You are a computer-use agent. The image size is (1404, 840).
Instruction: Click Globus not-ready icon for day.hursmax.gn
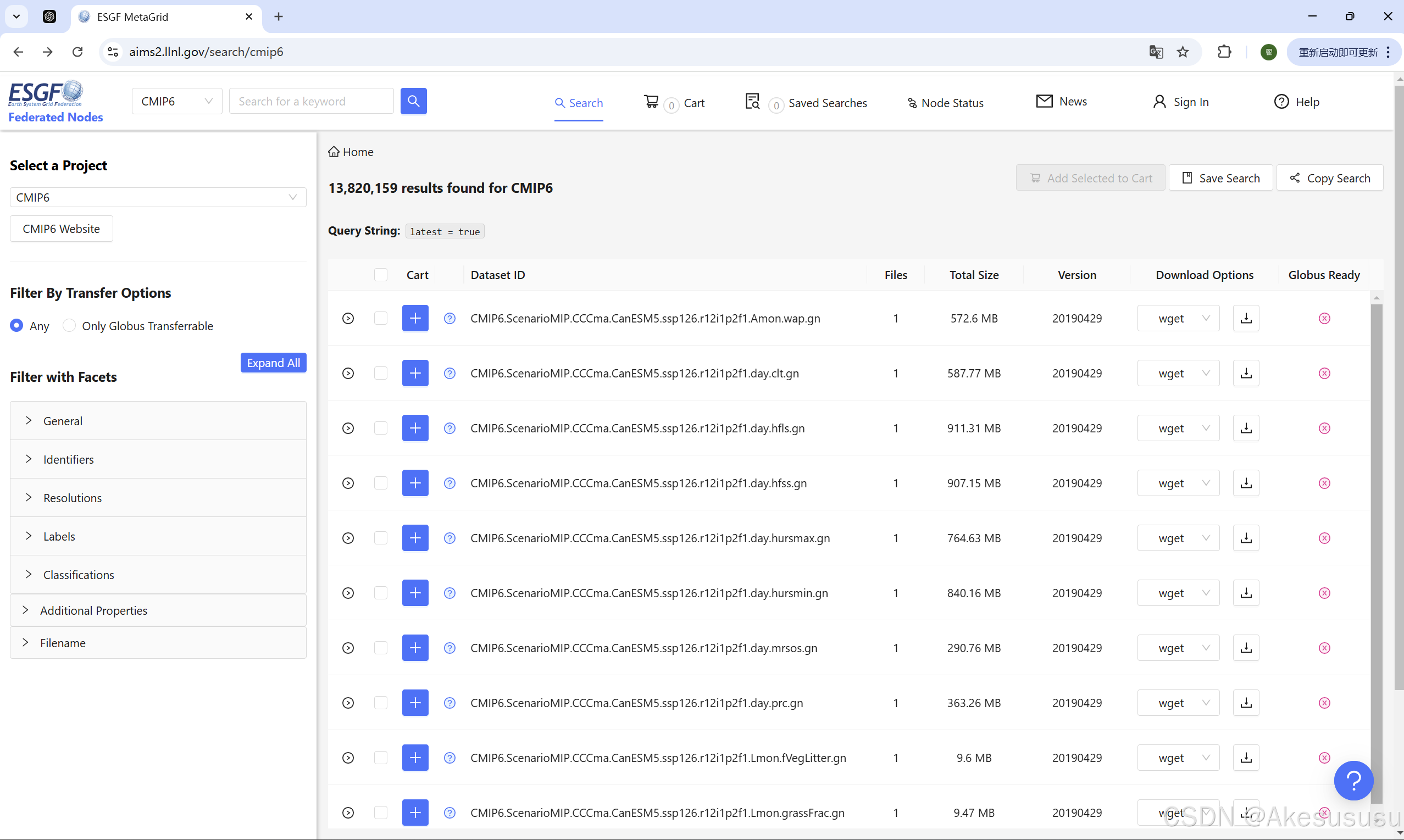click(1324, 538)
